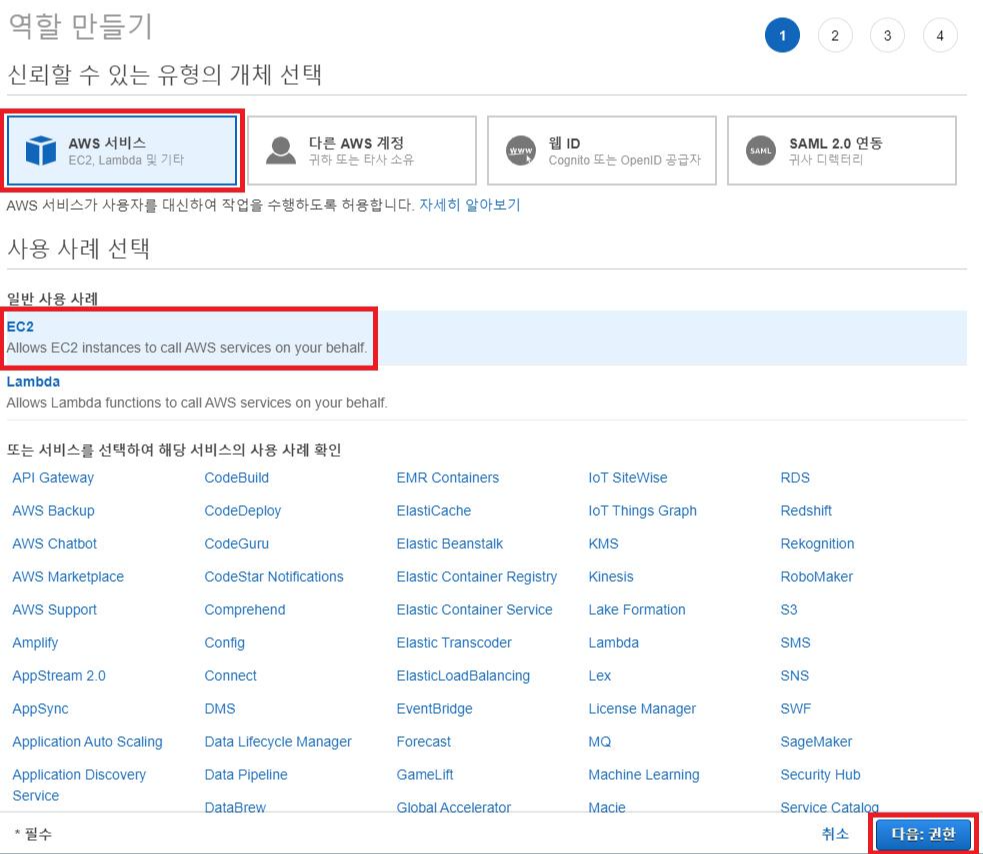Select IoT SiteWise service
Image resolution: width=983 pixels, height=854 pixels.
(628, 478)
